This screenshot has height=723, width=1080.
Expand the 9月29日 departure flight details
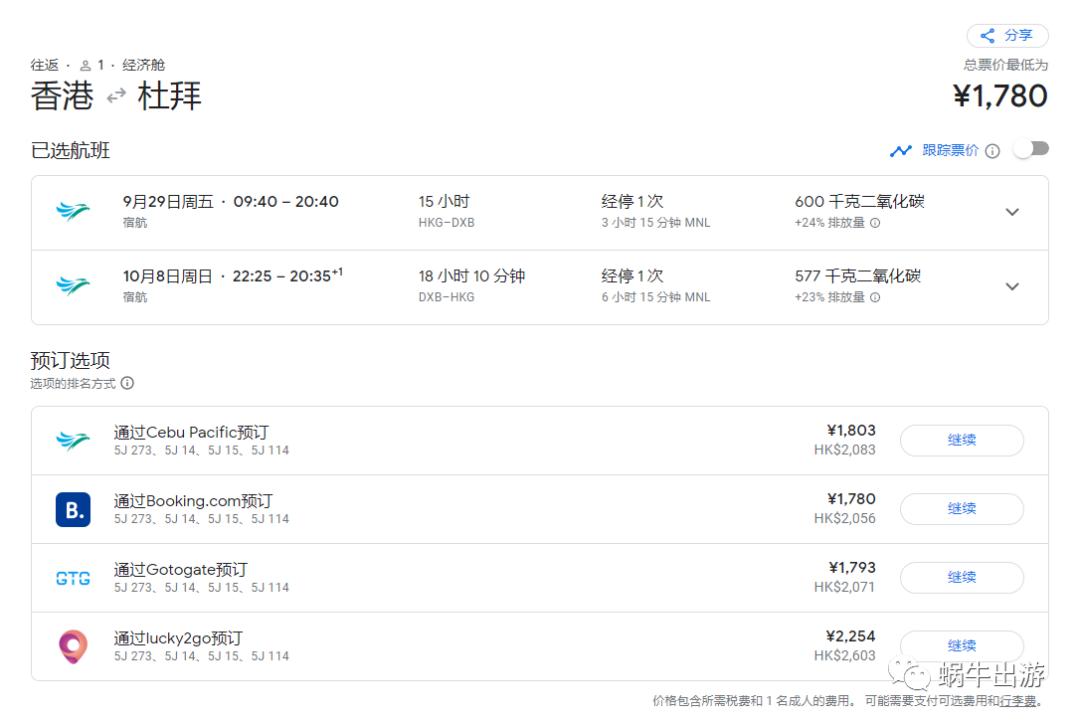(x=1012, y=212)
